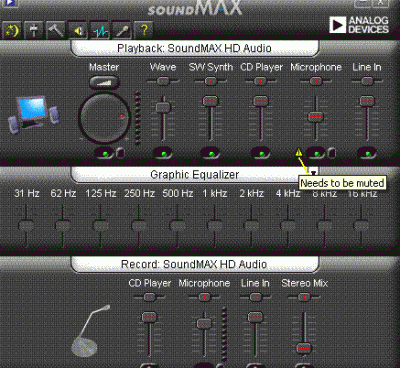Click small button beside playback Microphone mute
The image size is (400, 368).
[x=331, y=153]
